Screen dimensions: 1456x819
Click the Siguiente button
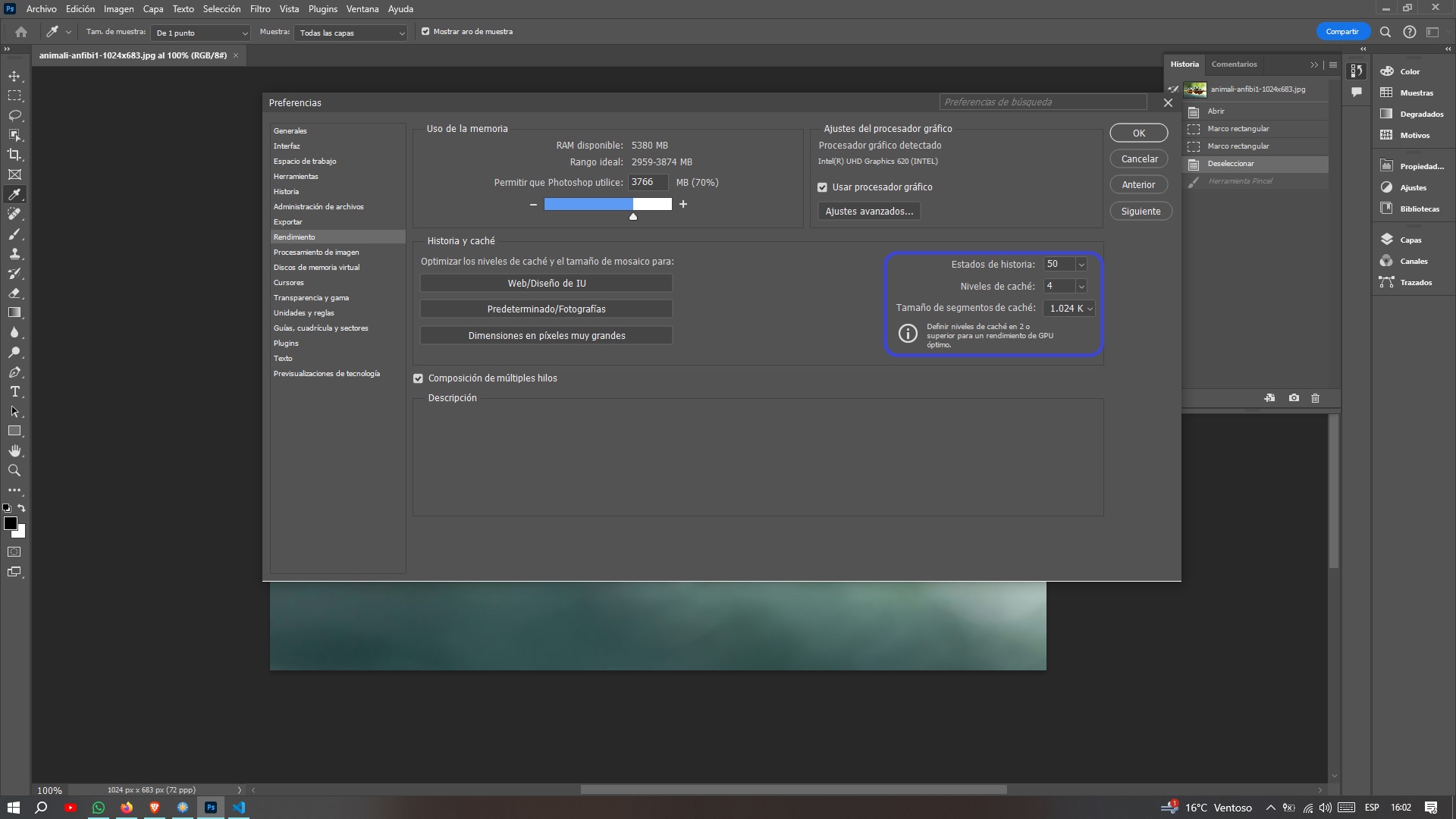click(1141, 211)
